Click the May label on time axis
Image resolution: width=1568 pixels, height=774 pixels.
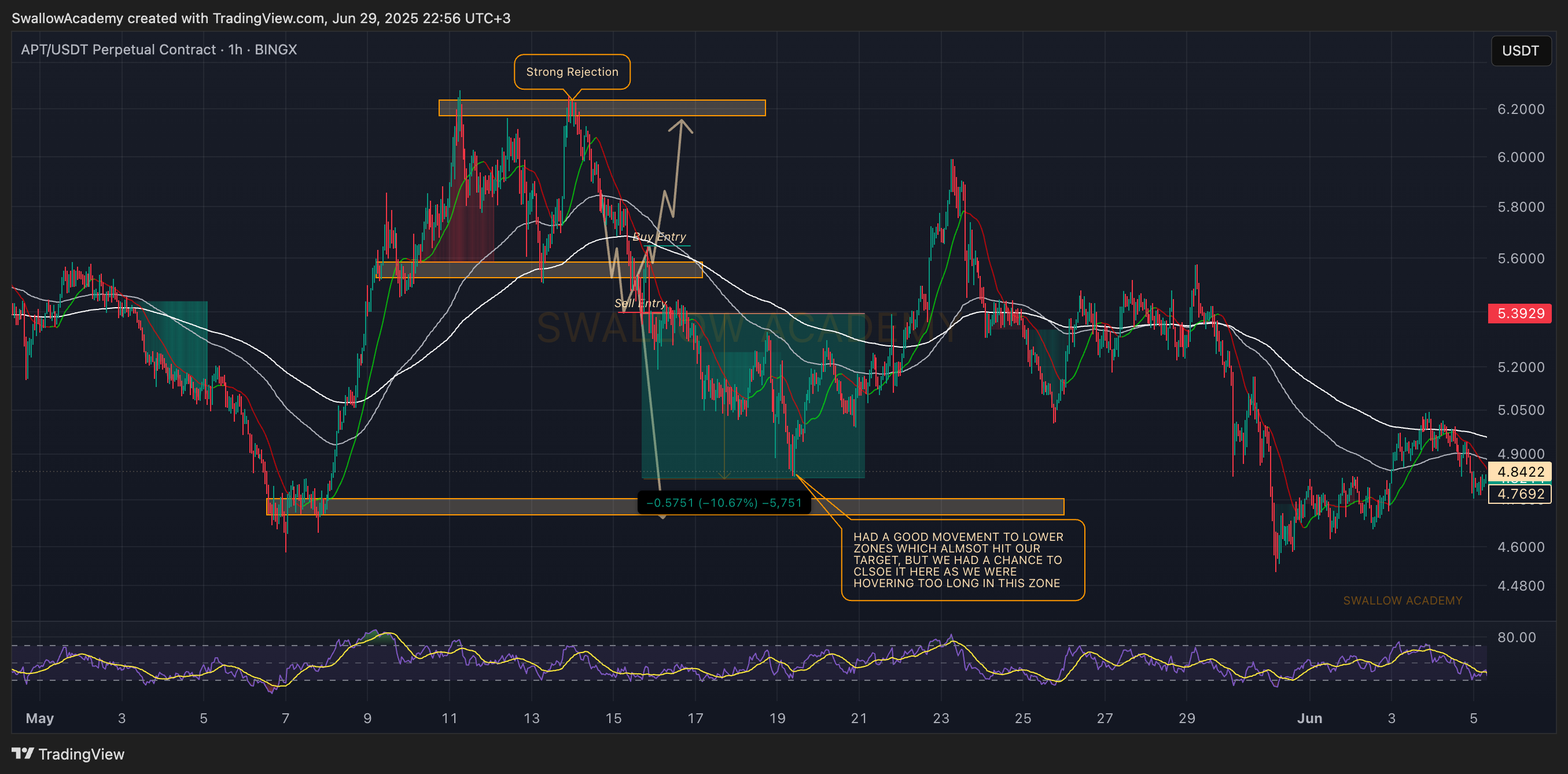click(39, 718)
